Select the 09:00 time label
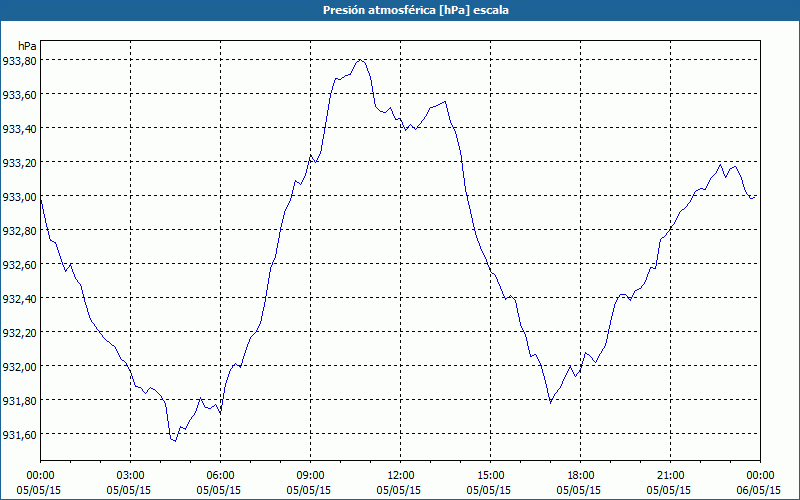Viewport: 800px width, 500px height. coord(310,476)
